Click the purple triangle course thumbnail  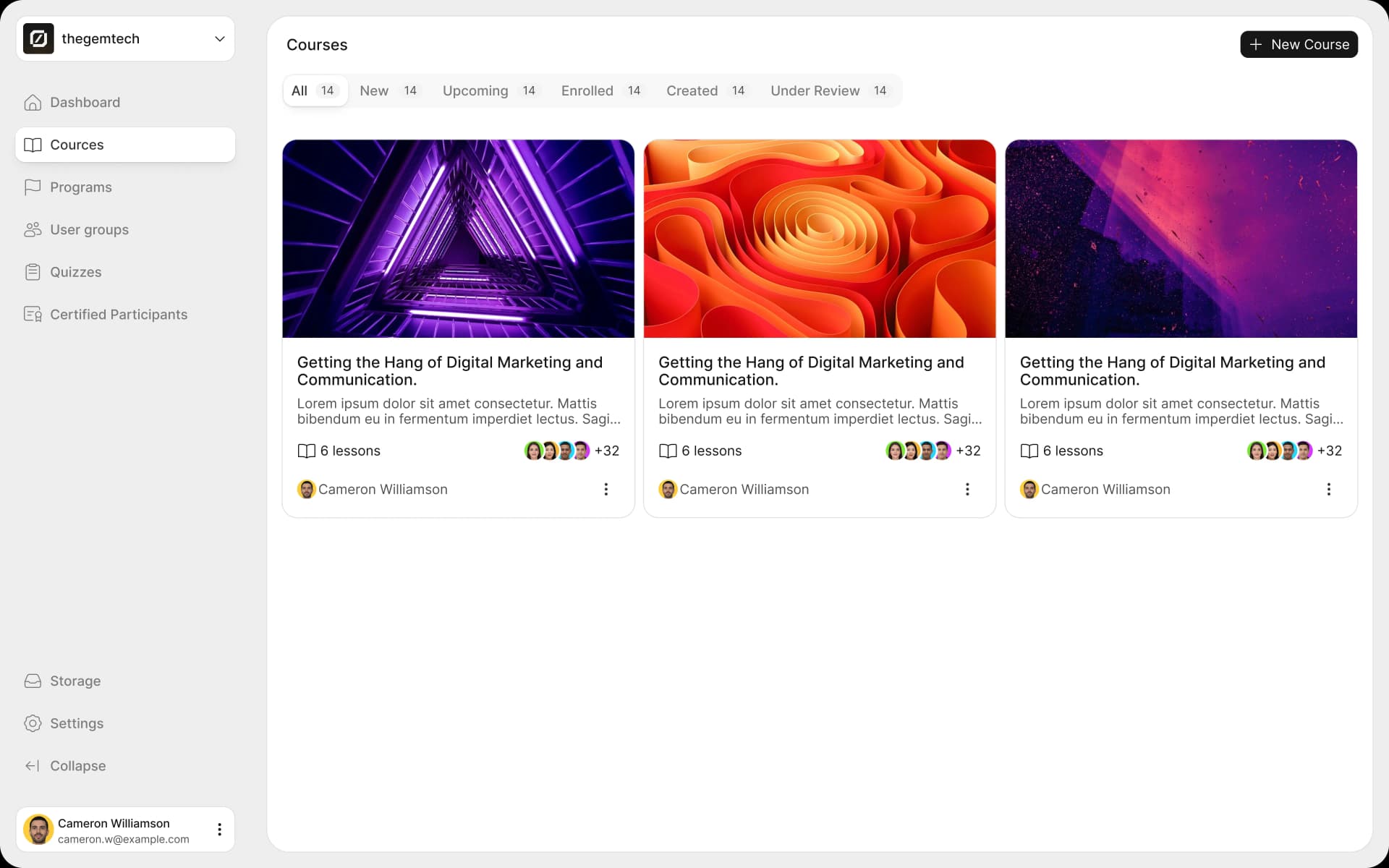458,239
